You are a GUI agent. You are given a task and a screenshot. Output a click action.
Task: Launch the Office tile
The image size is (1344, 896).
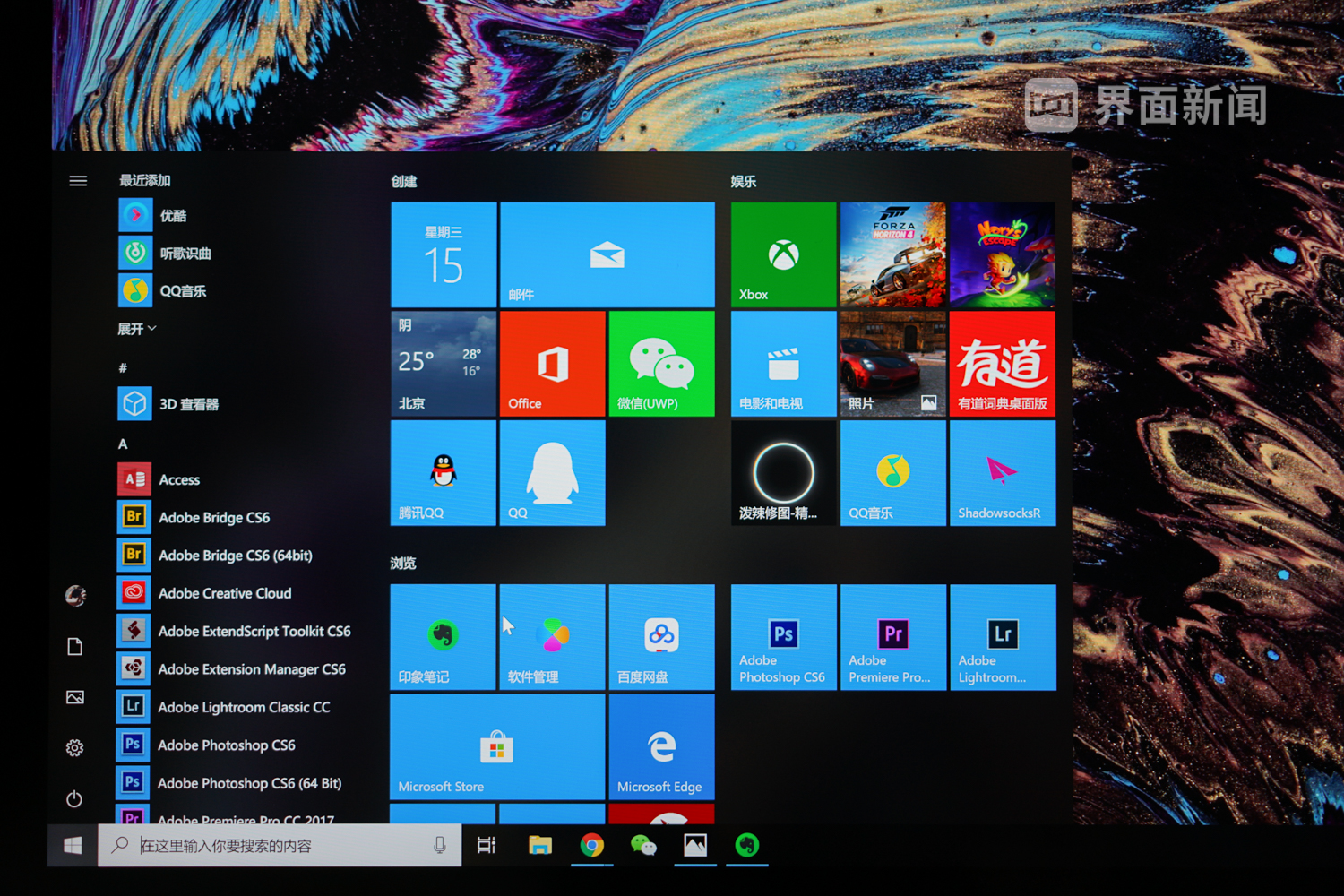[553, 364]
